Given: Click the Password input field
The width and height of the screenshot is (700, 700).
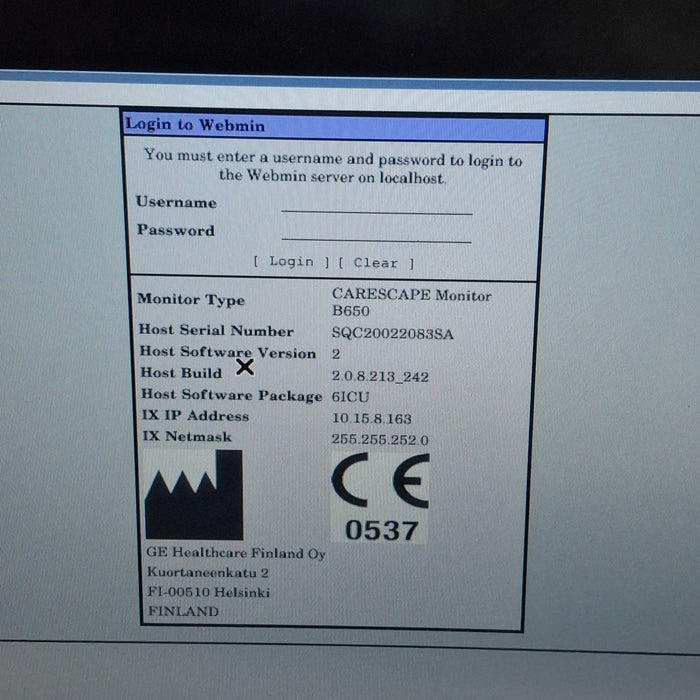Looking at the screenshot, I should coord(376,233).
